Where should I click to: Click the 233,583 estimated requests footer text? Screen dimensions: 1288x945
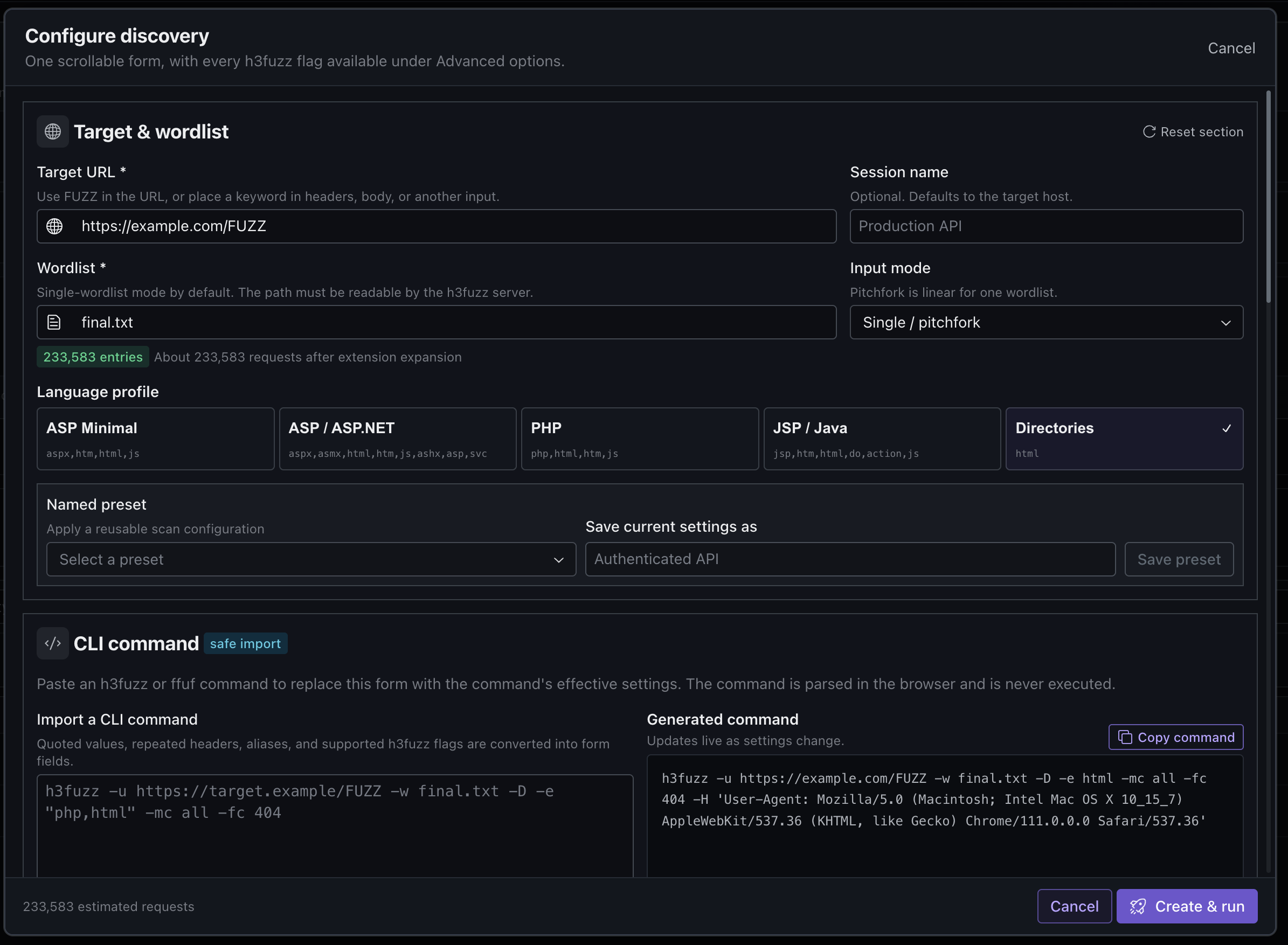pos(109,906)
